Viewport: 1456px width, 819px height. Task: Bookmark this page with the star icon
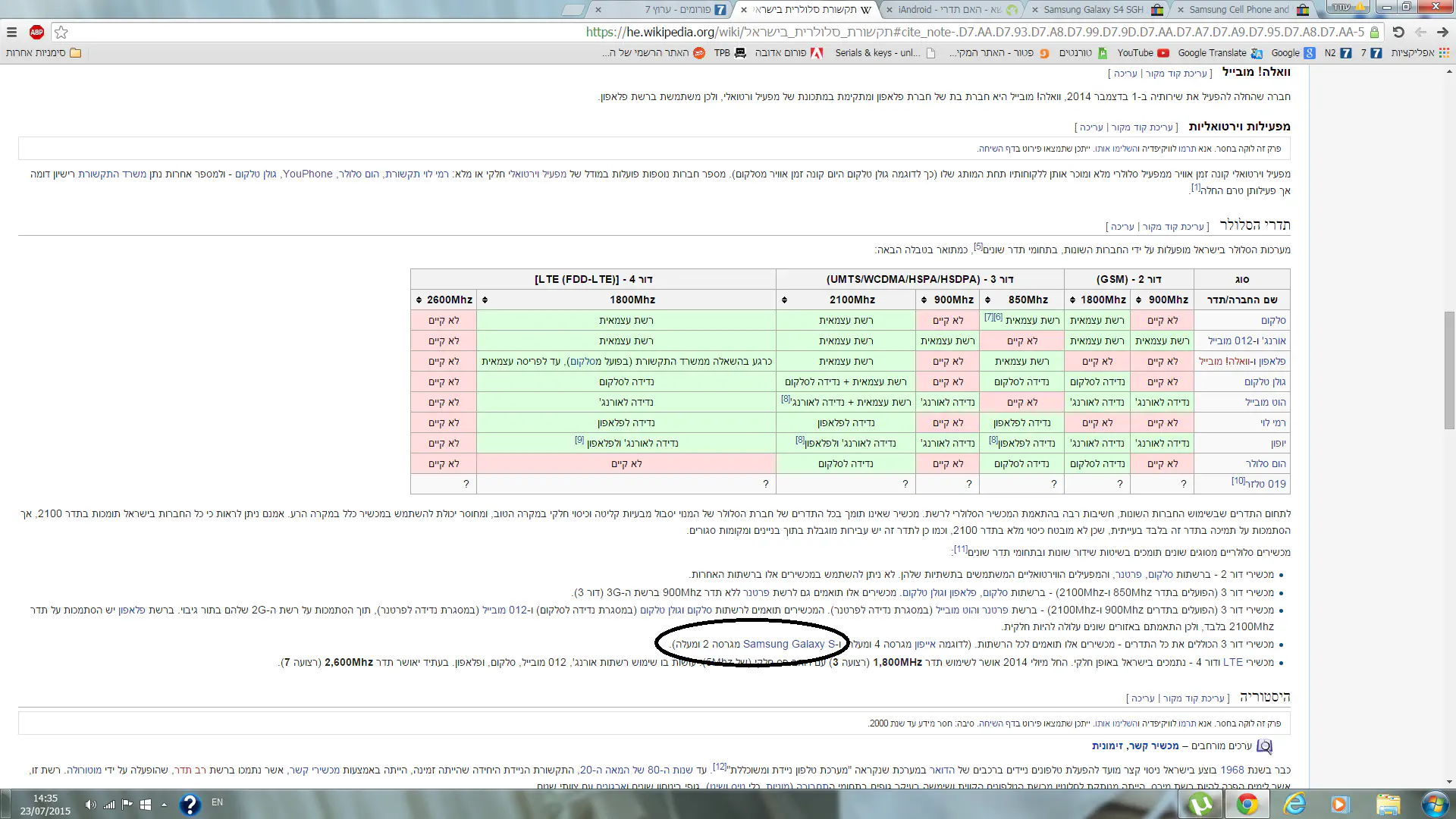[x=61, y=32]
